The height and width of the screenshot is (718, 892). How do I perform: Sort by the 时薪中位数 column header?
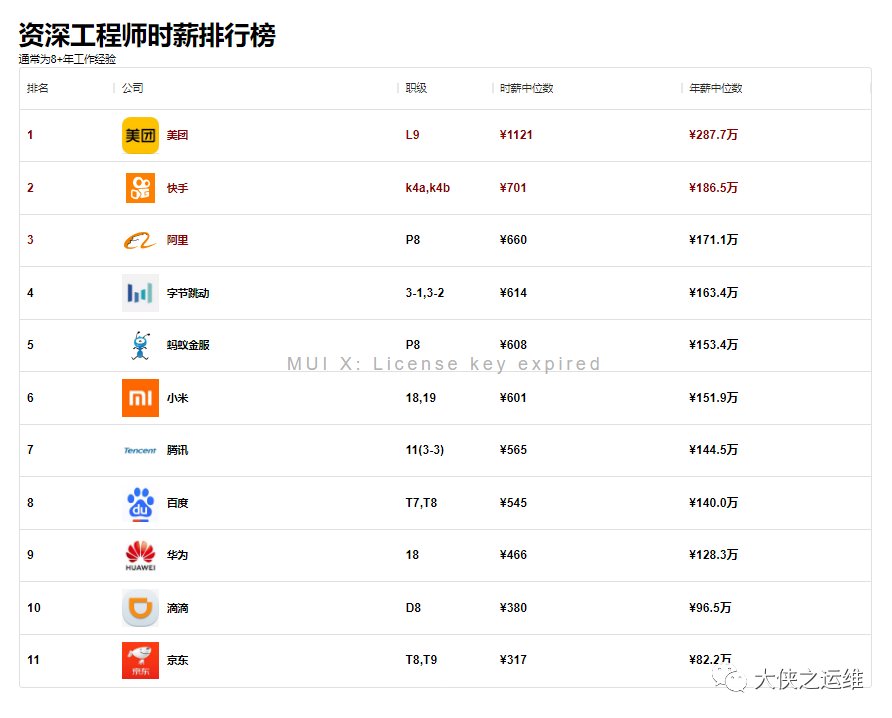[x=526, y=88]
